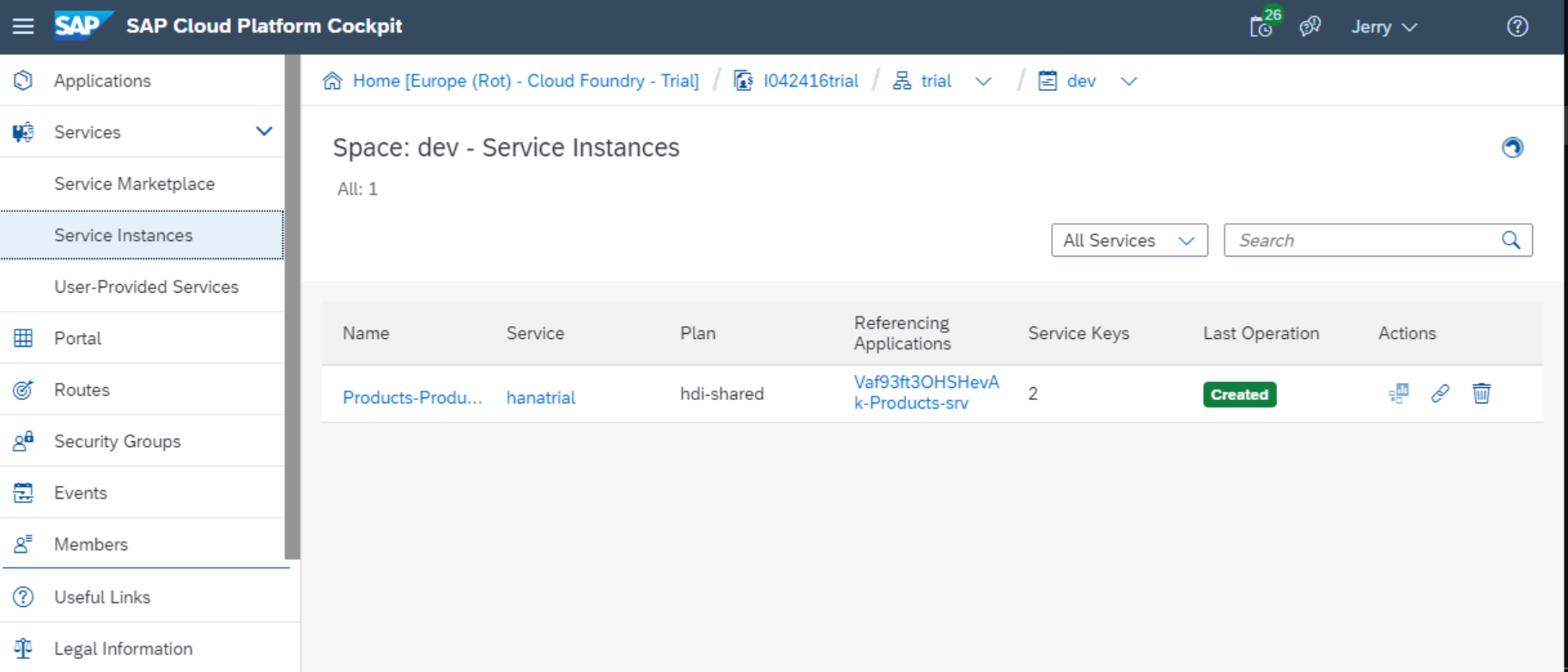Click the dev space icon
This screenshot has width=1568, height=672.
1048,81
